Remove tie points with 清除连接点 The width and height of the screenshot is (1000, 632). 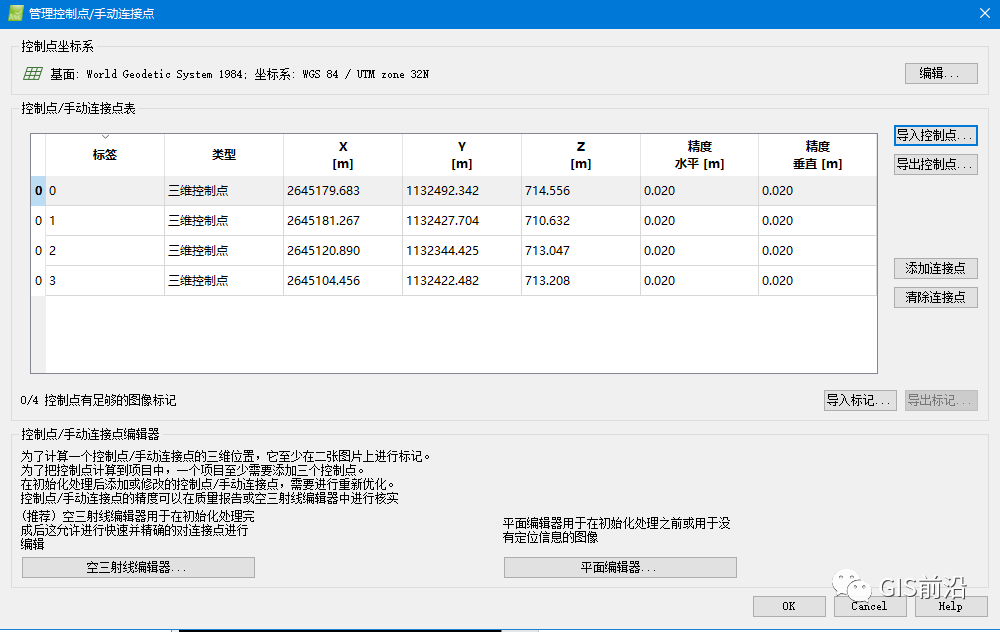tap(936, 297)
